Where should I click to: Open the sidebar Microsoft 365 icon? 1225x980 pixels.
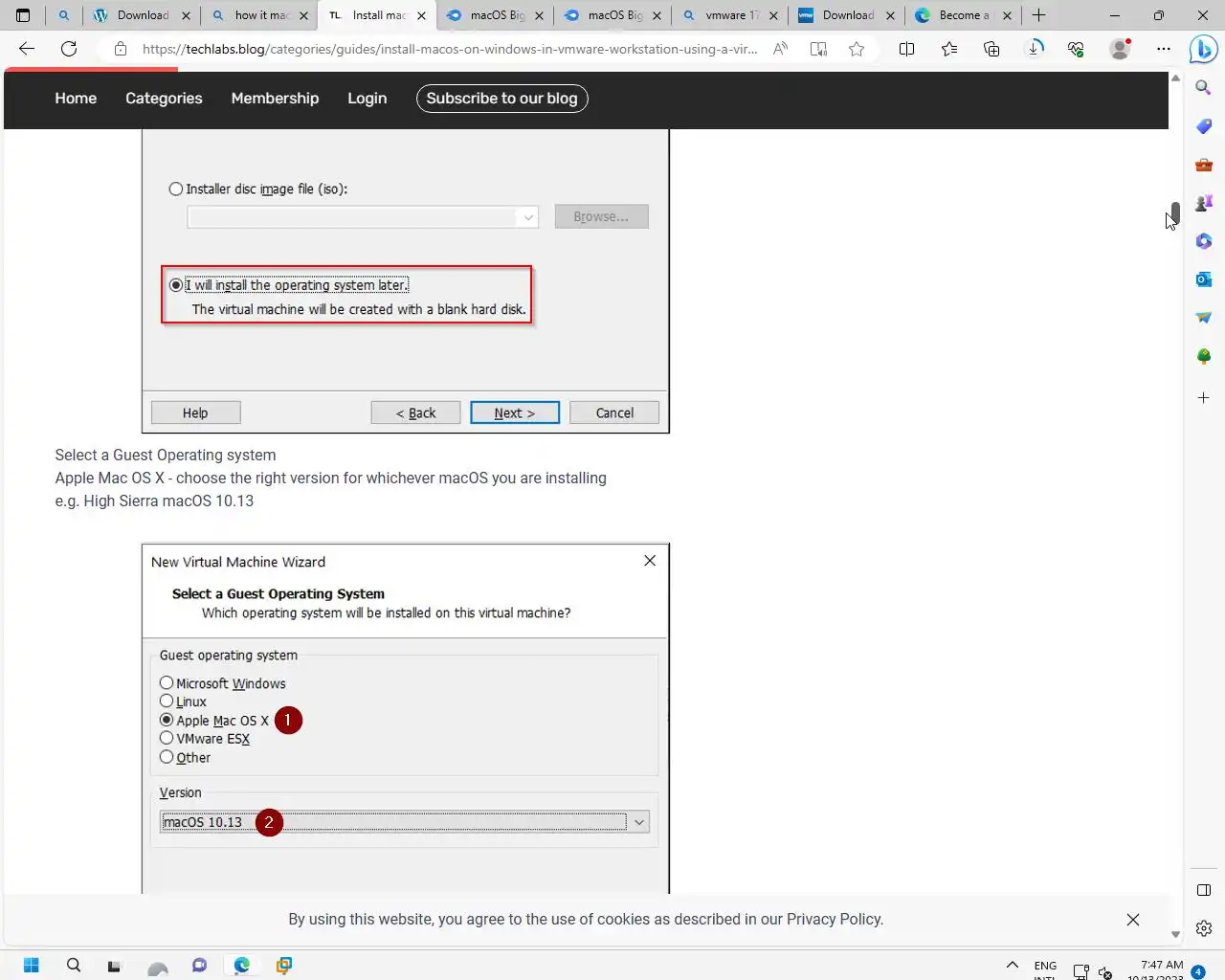coord(1204,241)
